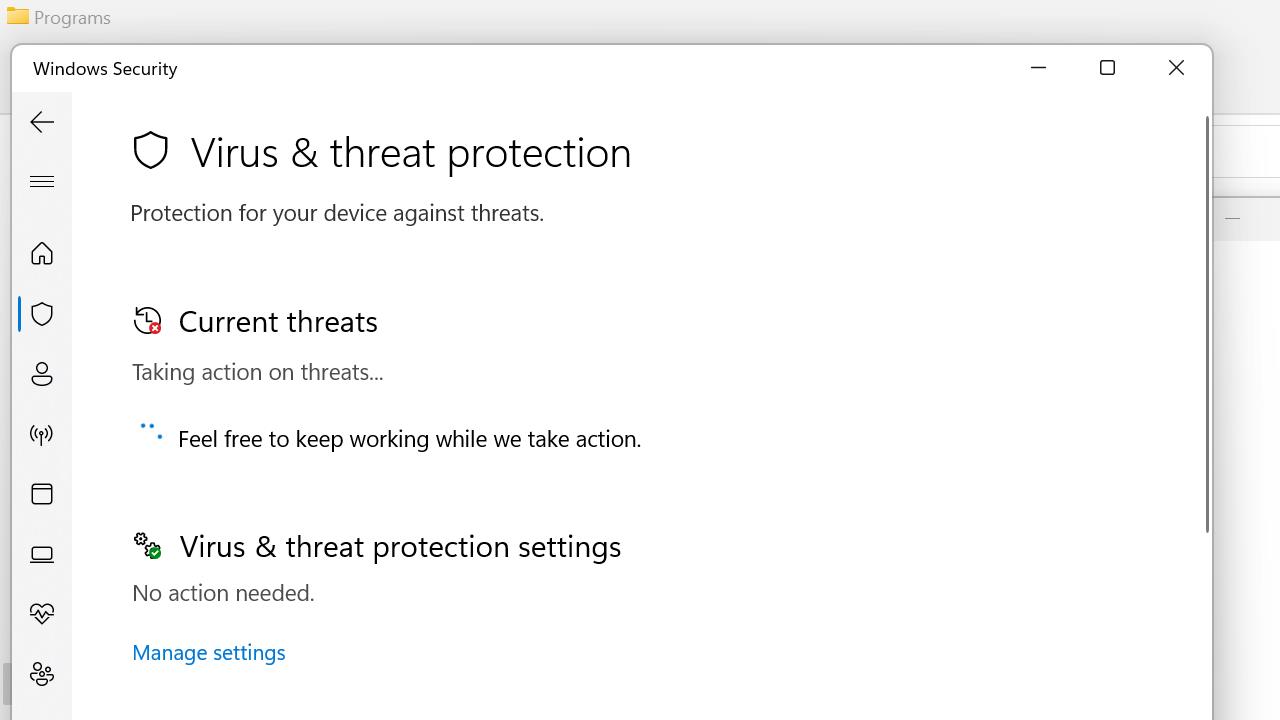
Task: Expand the navigation hamburger menu
Action: [x=42, y=181]
